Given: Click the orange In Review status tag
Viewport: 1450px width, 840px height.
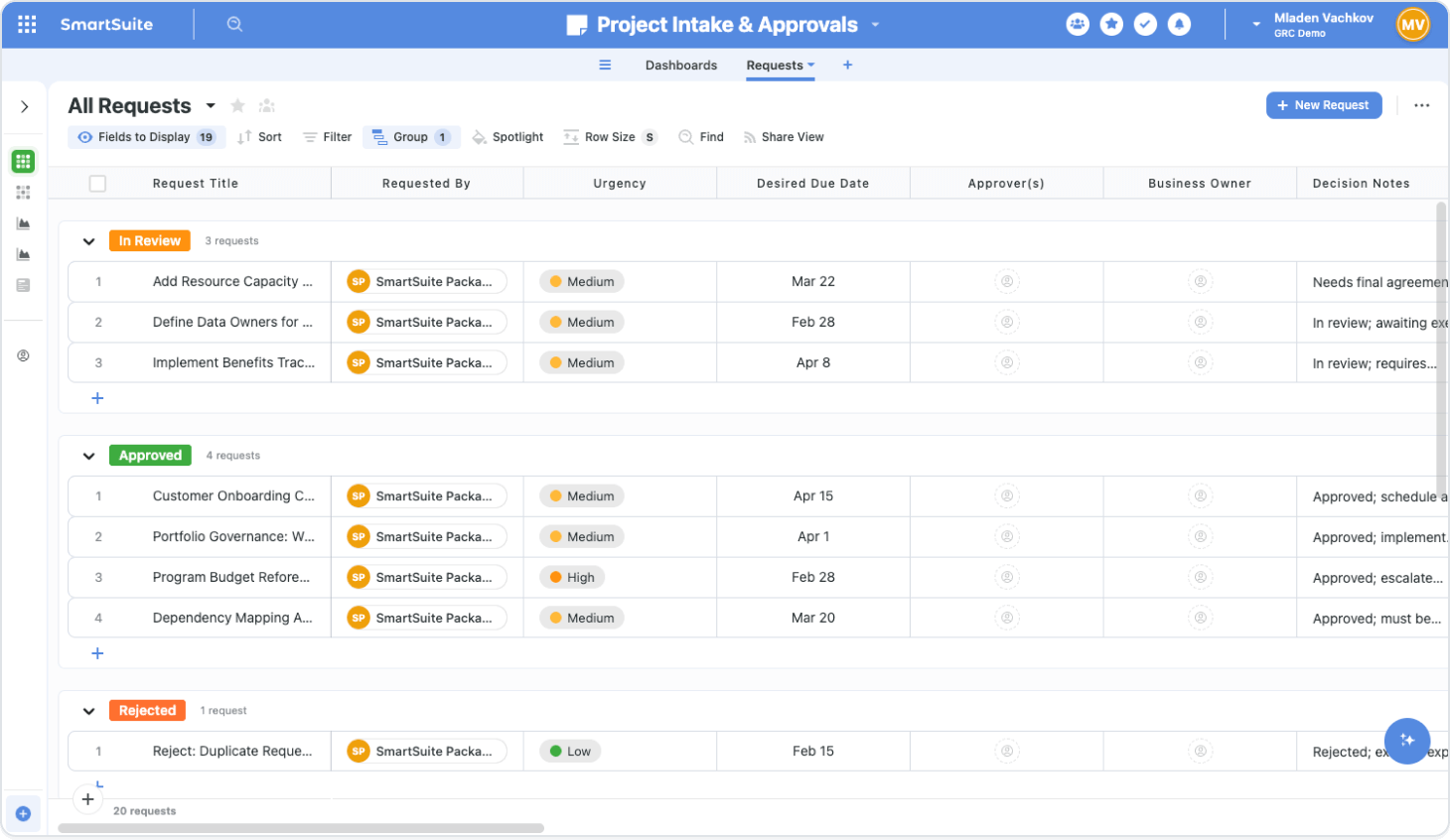Looking at the screenshot, I should click(x=150, y=241).
